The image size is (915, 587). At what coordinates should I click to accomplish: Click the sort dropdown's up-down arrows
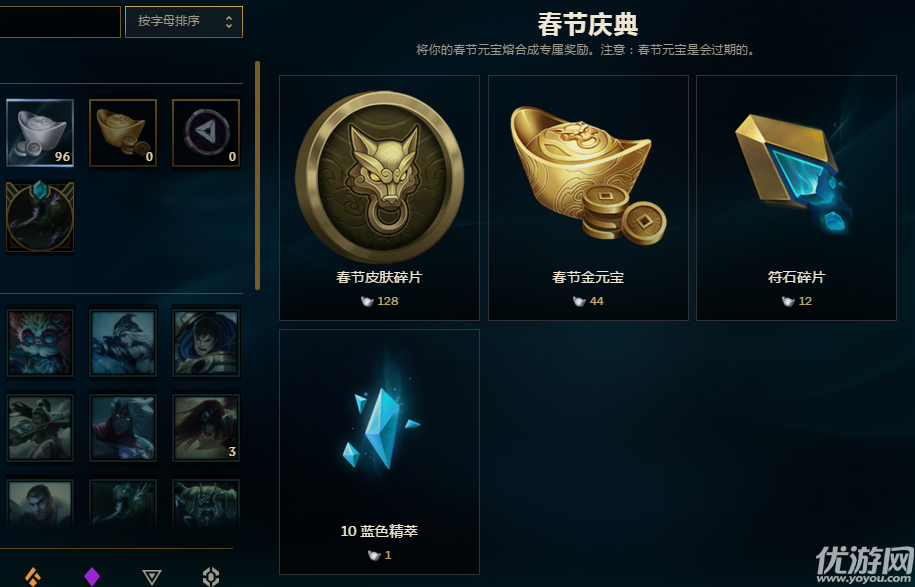point(229,22)
